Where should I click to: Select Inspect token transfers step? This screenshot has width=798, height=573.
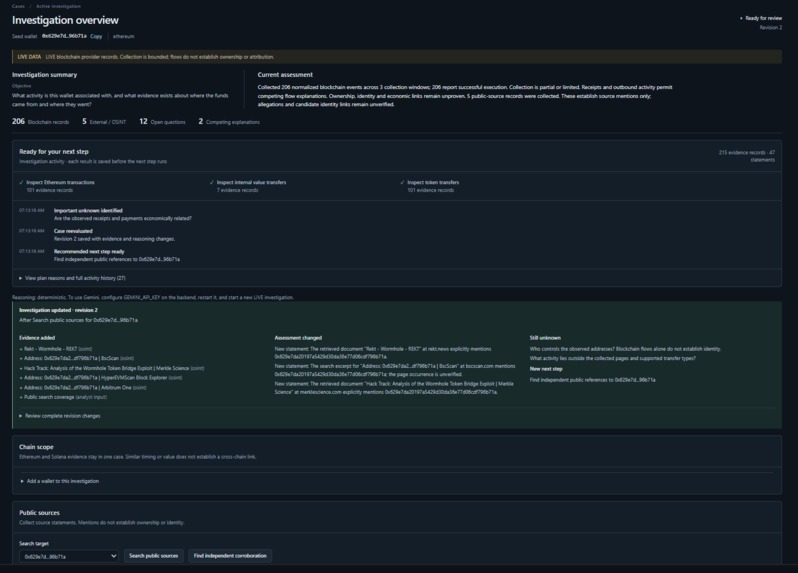[430, 186]
